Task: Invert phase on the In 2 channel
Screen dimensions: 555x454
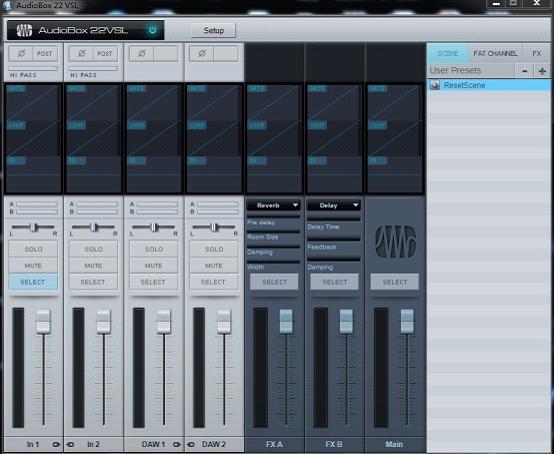Action: point(81,53)
